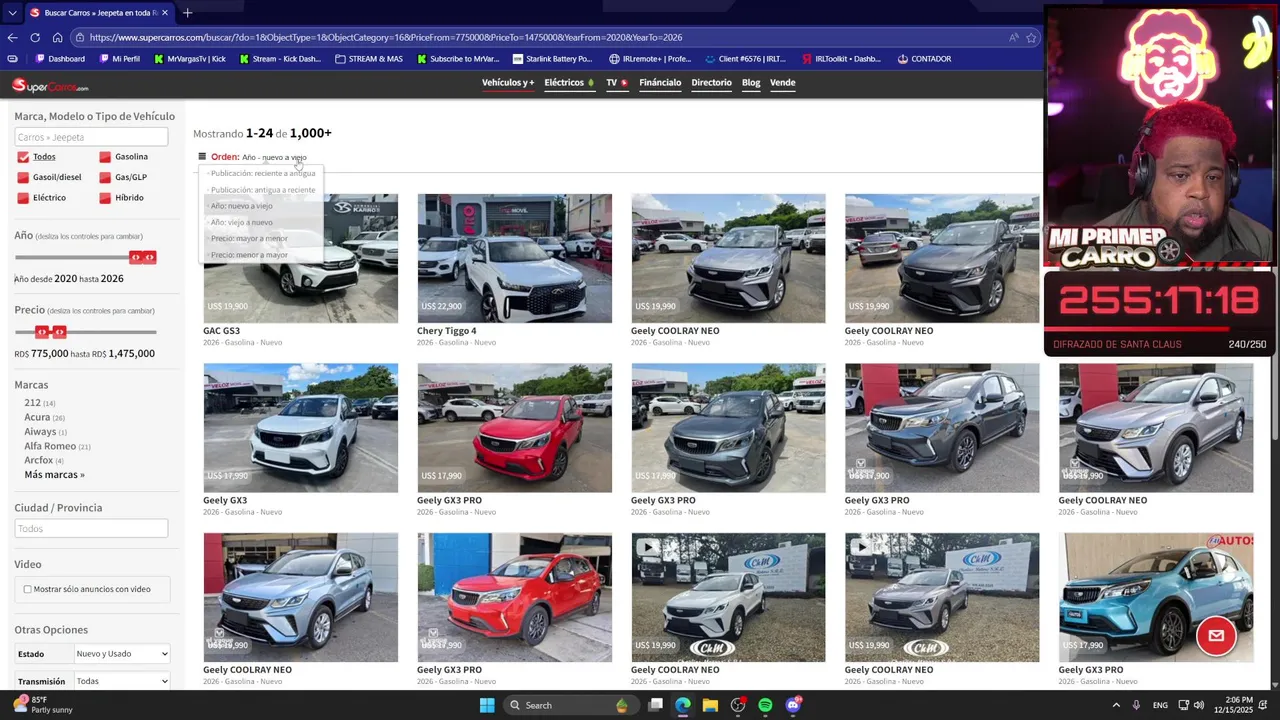Image resolution: width=1280 pixels, height=720 pixels.
Task: Choose Publicación: reciente a antigua
Action: click(262, 173)
